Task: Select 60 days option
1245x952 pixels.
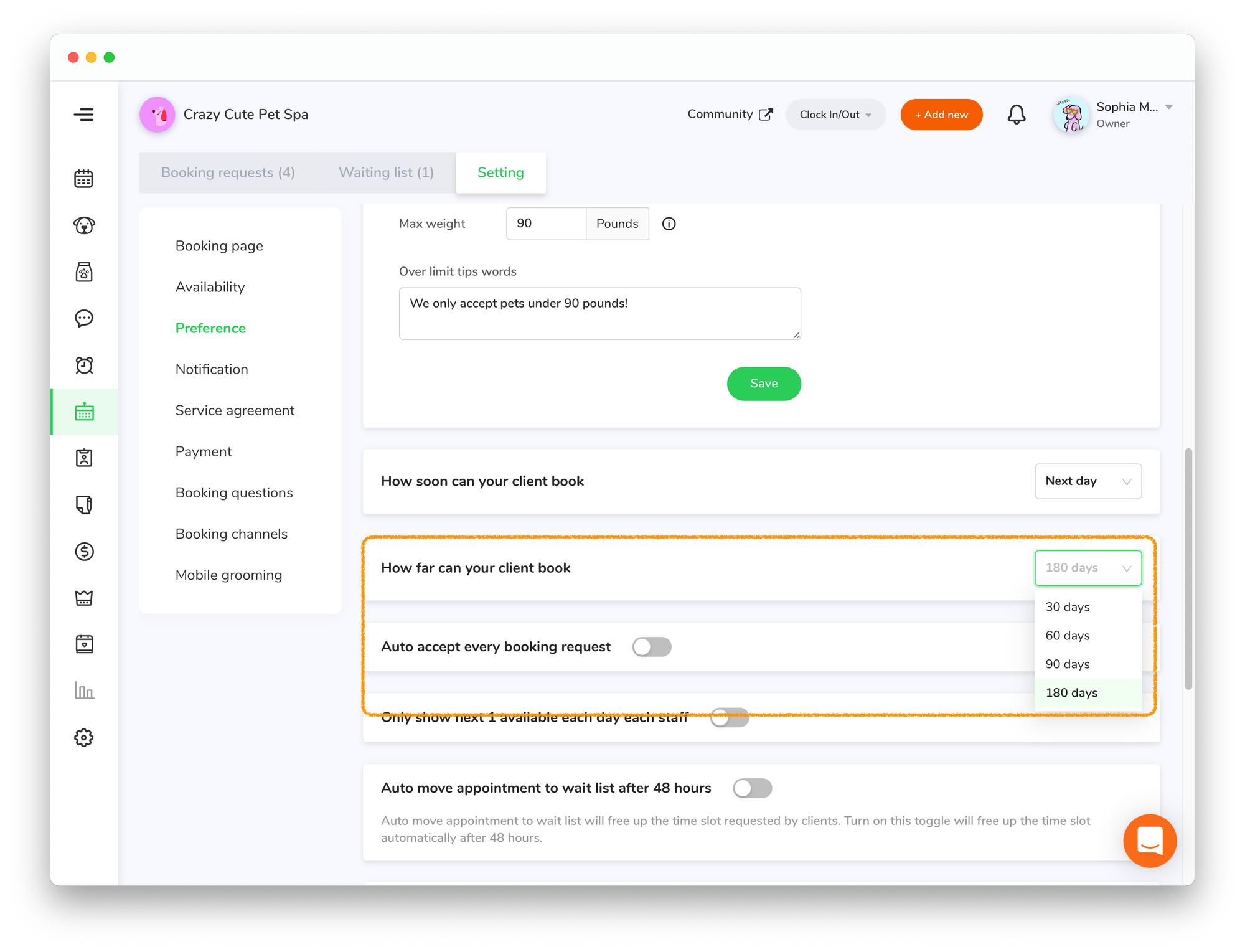Action: click(1088, 636)
